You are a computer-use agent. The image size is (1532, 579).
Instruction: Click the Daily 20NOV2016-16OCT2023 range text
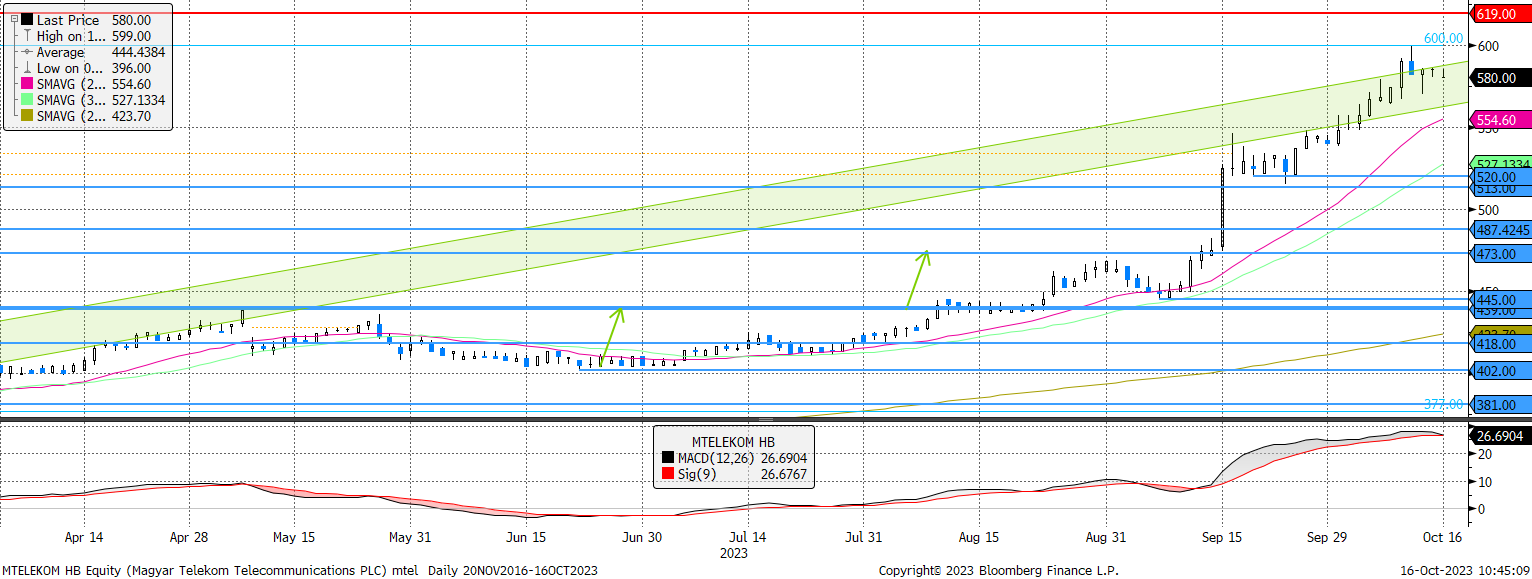[513, 570]
